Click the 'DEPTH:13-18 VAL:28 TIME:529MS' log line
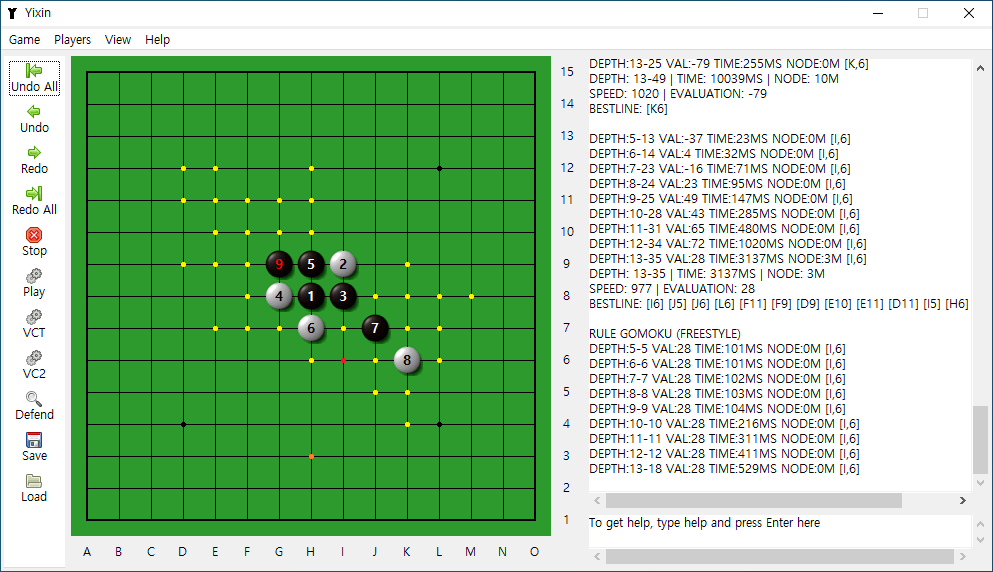The image size is (993, 572). coord(724,469)
